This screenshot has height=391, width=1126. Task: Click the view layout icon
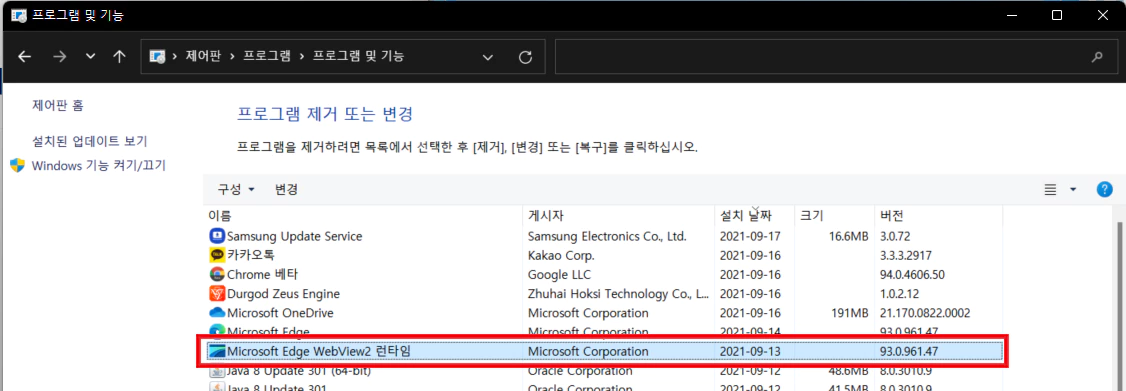pyautogui.click(x=1051, y=190)
